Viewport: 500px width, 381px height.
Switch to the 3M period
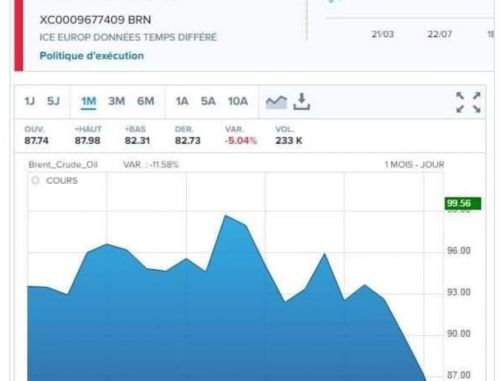(x=117, y=101)
